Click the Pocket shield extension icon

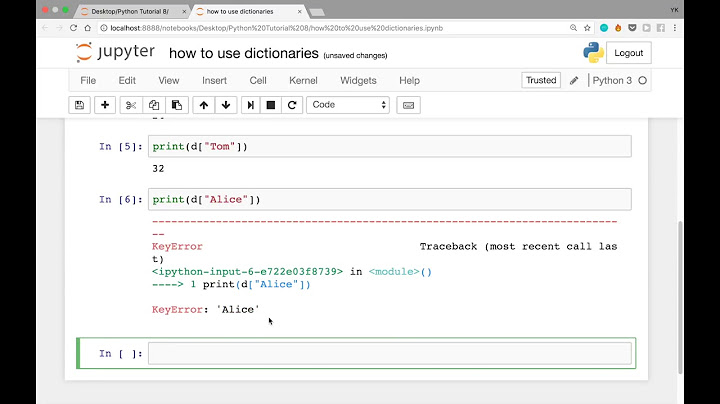tap(632, 28)
